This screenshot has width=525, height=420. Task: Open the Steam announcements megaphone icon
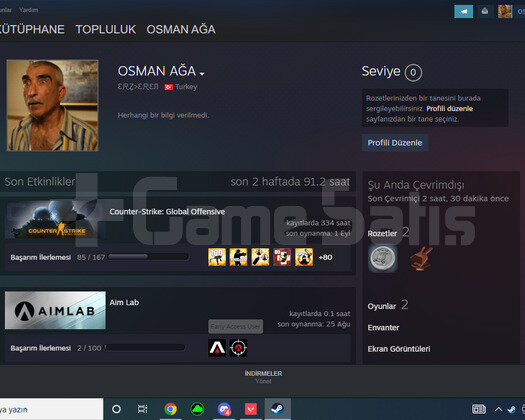click(x=463, y=11)
